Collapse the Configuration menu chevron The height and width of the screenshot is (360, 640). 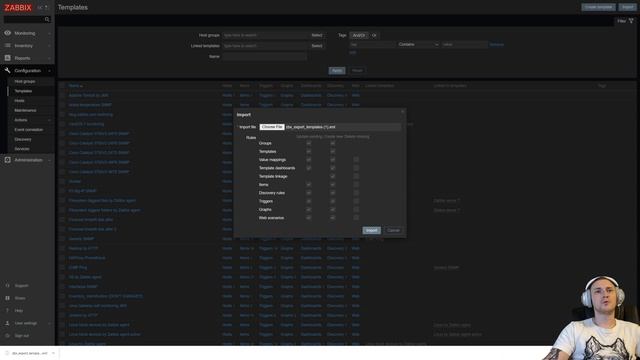49,71
